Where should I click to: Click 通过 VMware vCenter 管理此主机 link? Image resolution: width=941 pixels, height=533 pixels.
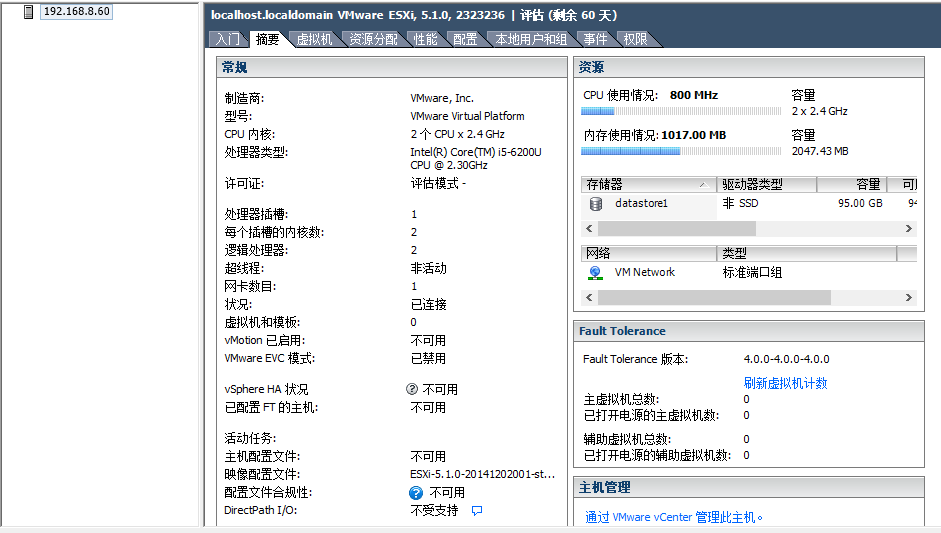click(673, 517)
